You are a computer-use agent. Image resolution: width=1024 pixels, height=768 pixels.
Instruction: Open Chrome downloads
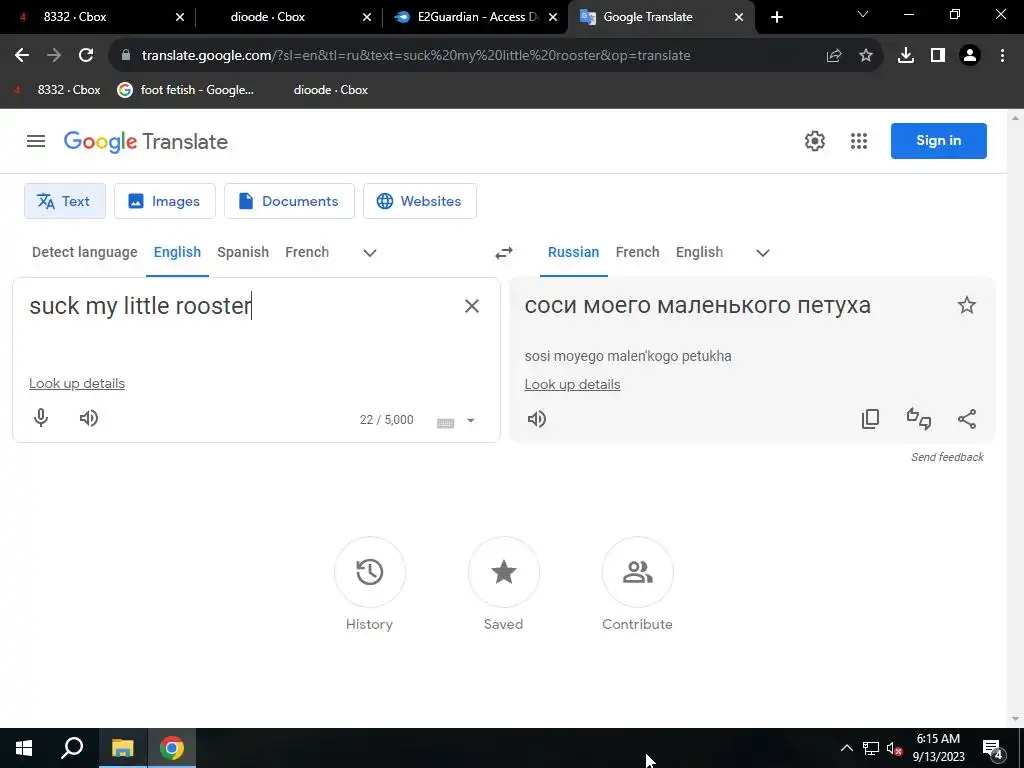(906, 56)
